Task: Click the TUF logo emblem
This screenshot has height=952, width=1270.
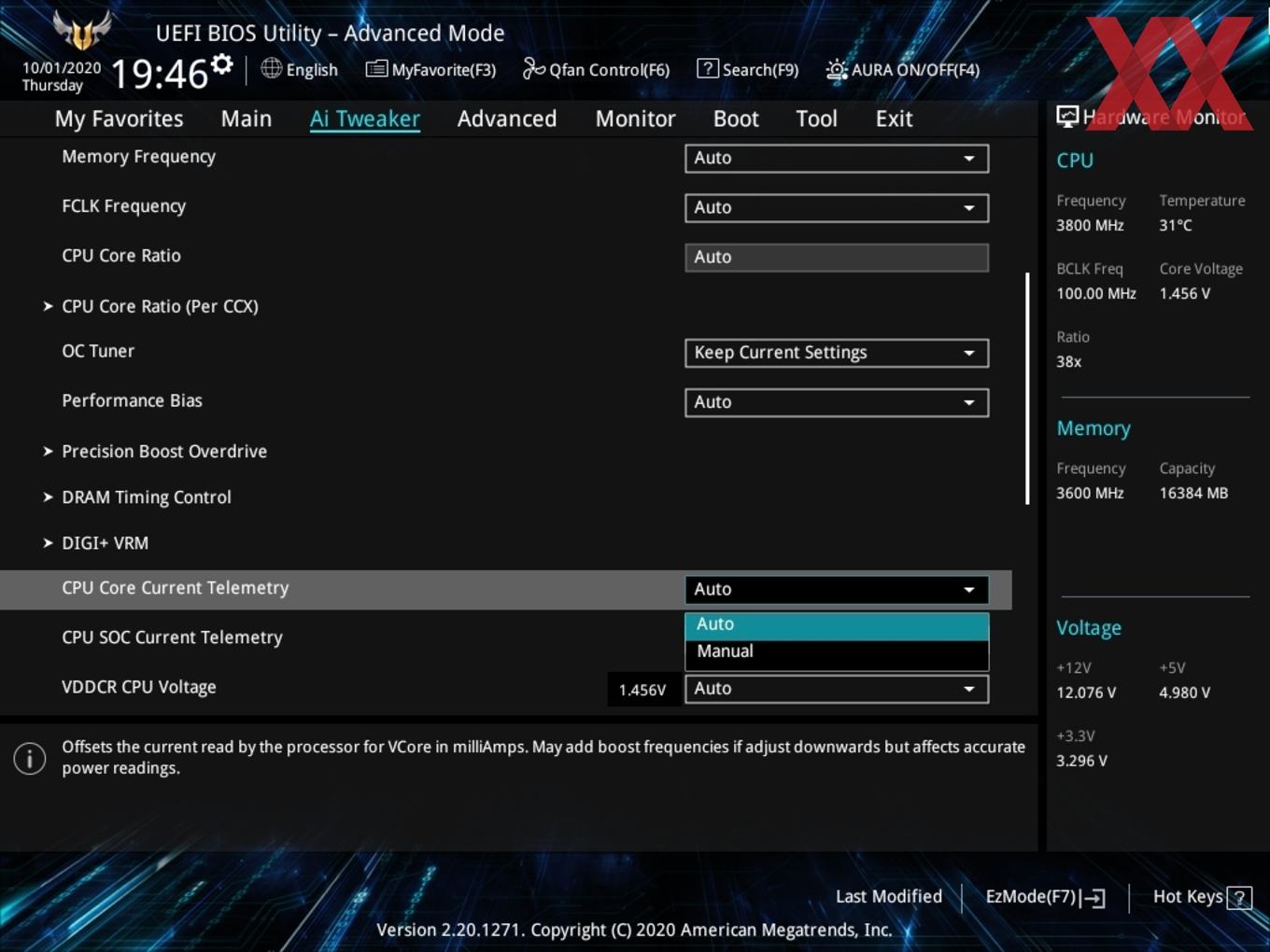Action: 82,31
